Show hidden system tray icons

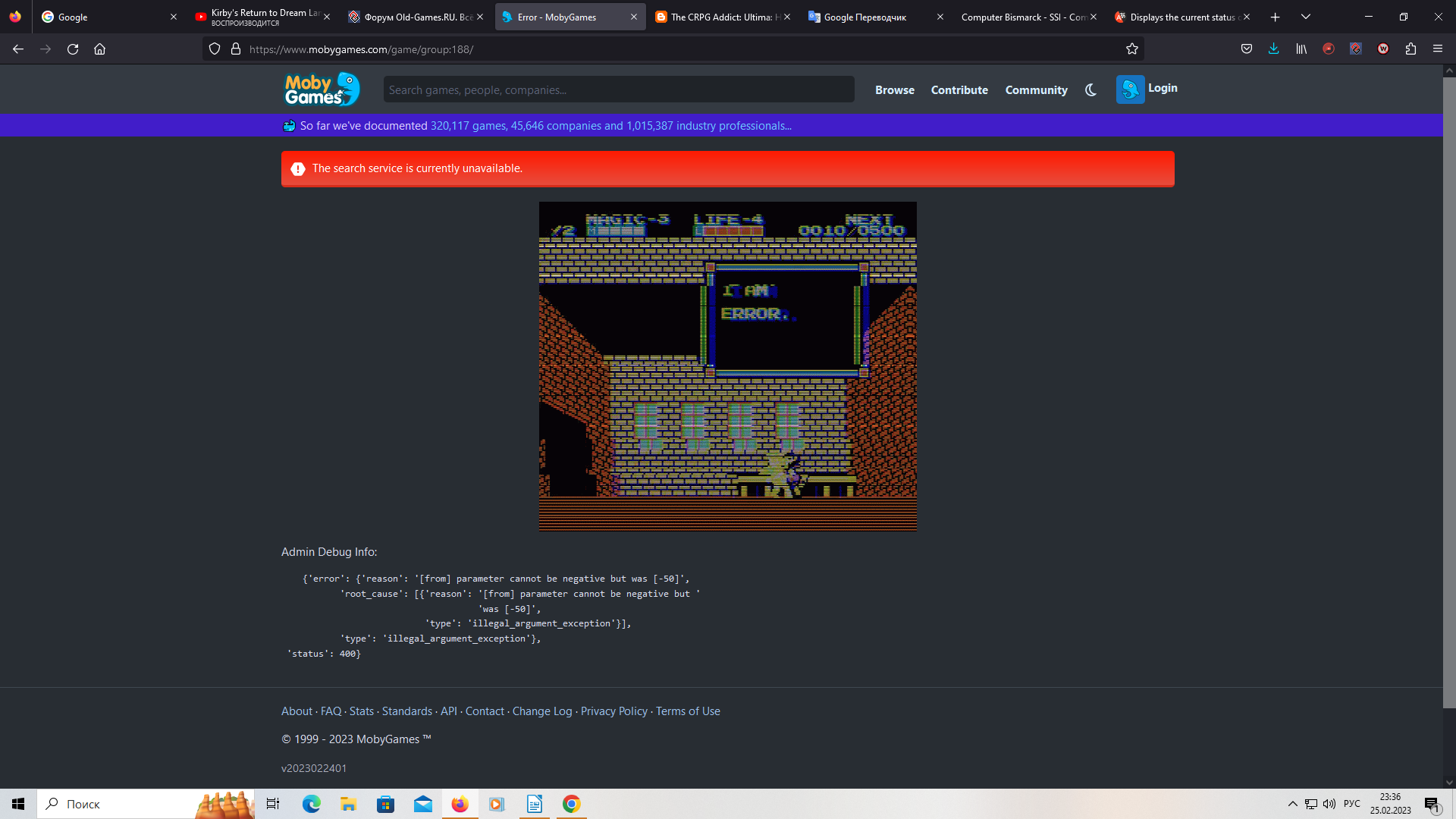1292,804
